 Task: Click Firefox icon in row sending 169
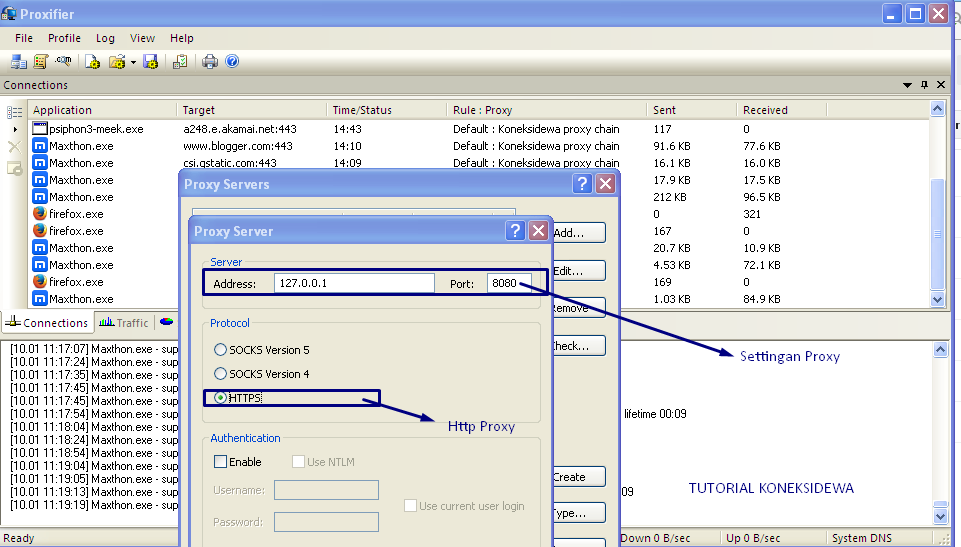(x=40, y=282)
